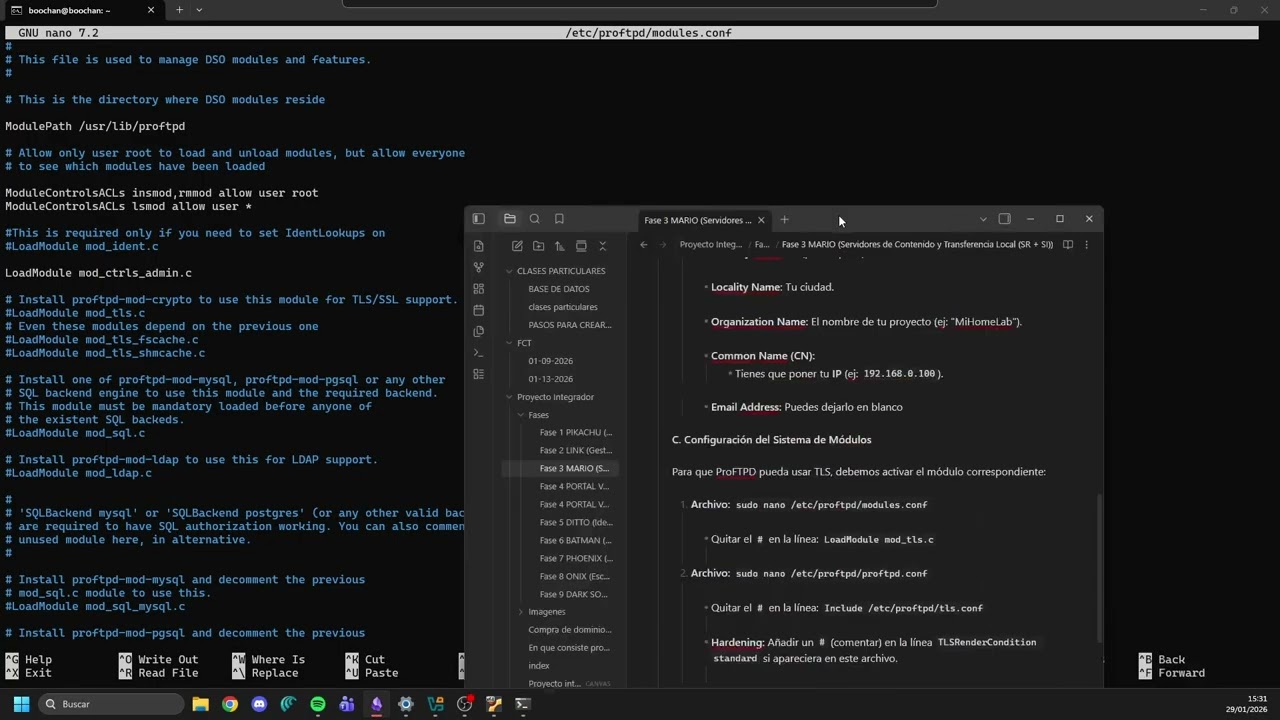This screenshot has width=1280, height=720.
Task: Open the daily note calendar icon
Action: pyautogui.click(x=478, y=310)
